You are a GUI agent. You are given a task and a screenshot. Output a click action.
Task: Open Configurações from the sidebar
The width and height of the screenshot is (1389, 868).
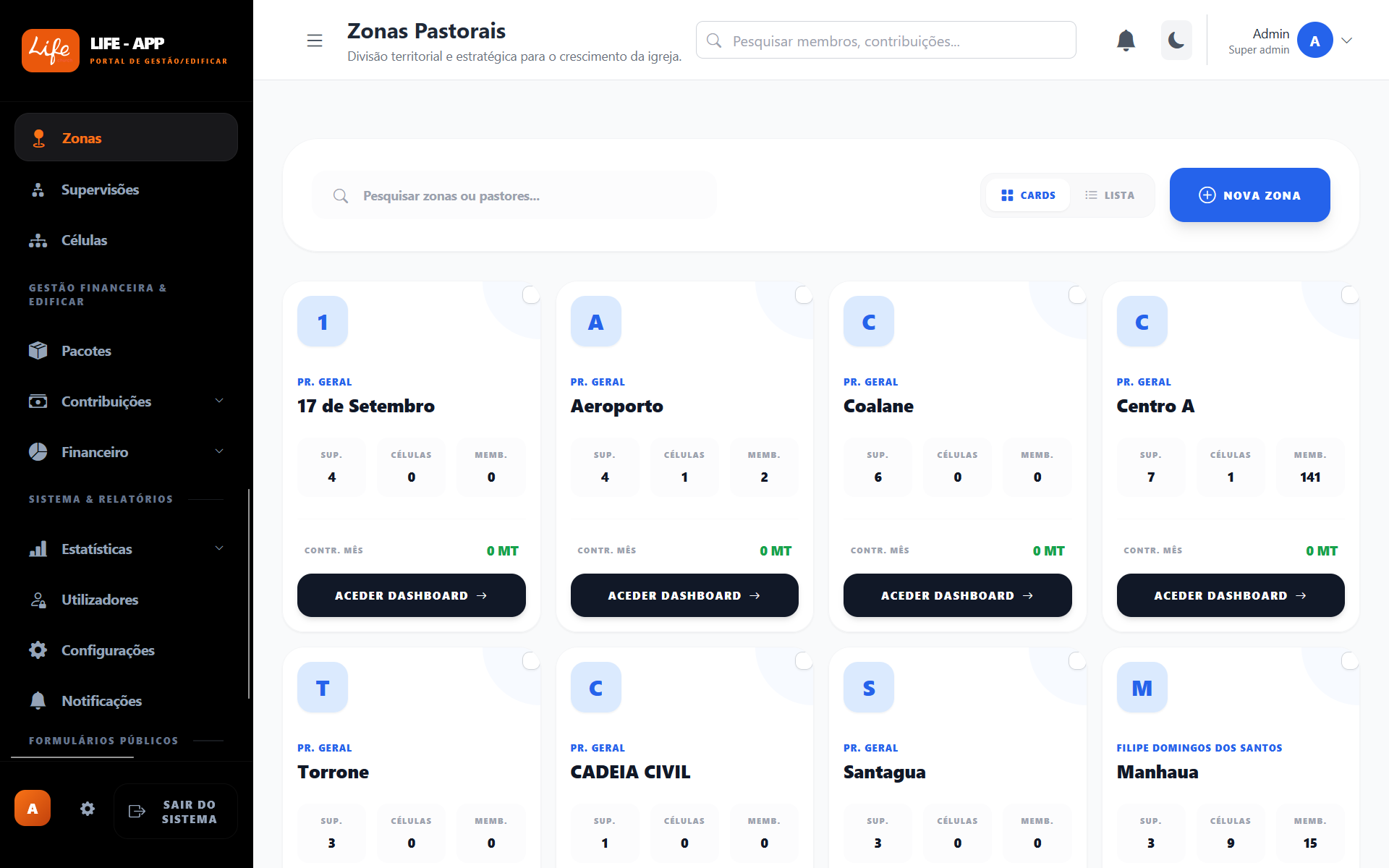tap(107, 650)
